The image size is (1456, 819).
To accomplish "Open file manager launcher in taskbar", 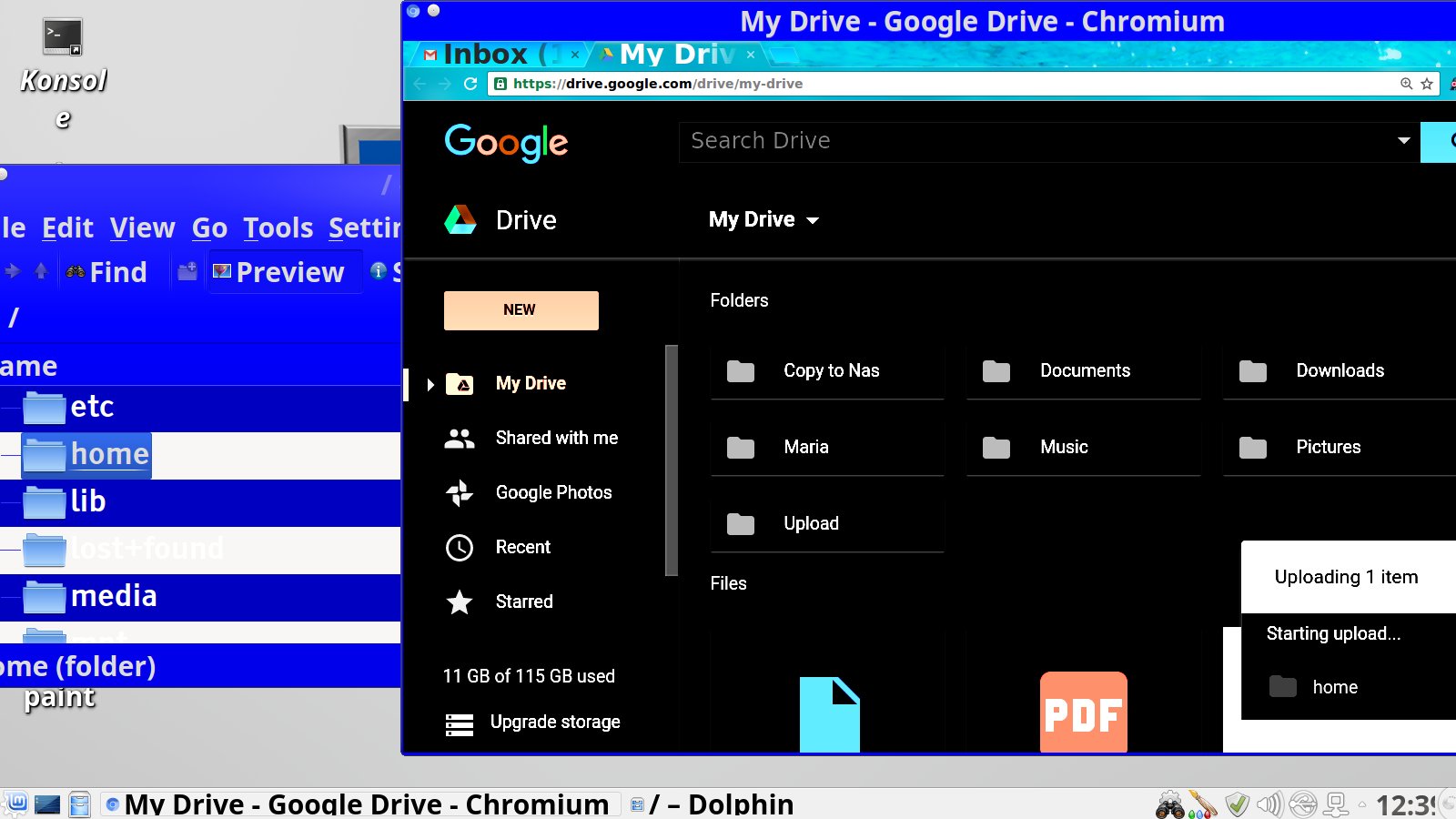I will coord(80,804).
